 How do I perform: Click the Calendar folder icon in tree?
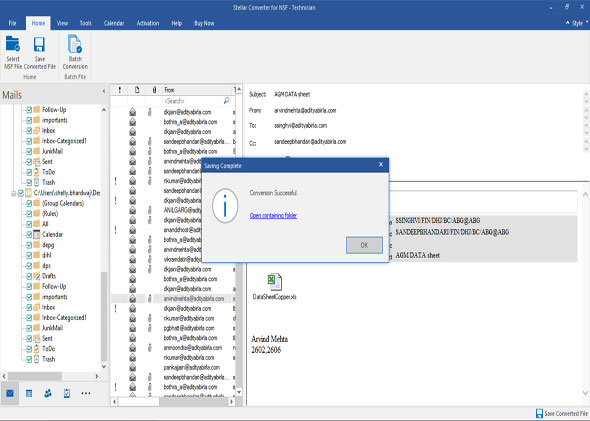coord(36,234)
